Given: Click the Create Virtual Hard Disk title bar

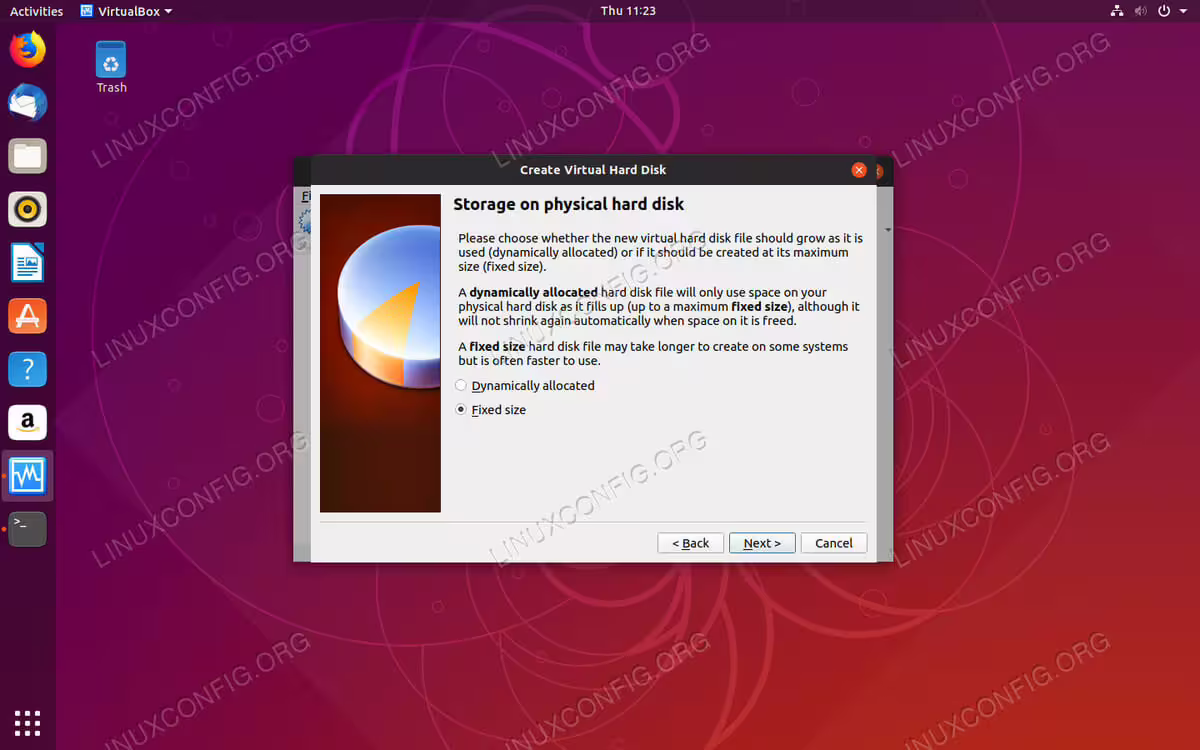Looking at the screenshot, I should [x=593, y=170].
